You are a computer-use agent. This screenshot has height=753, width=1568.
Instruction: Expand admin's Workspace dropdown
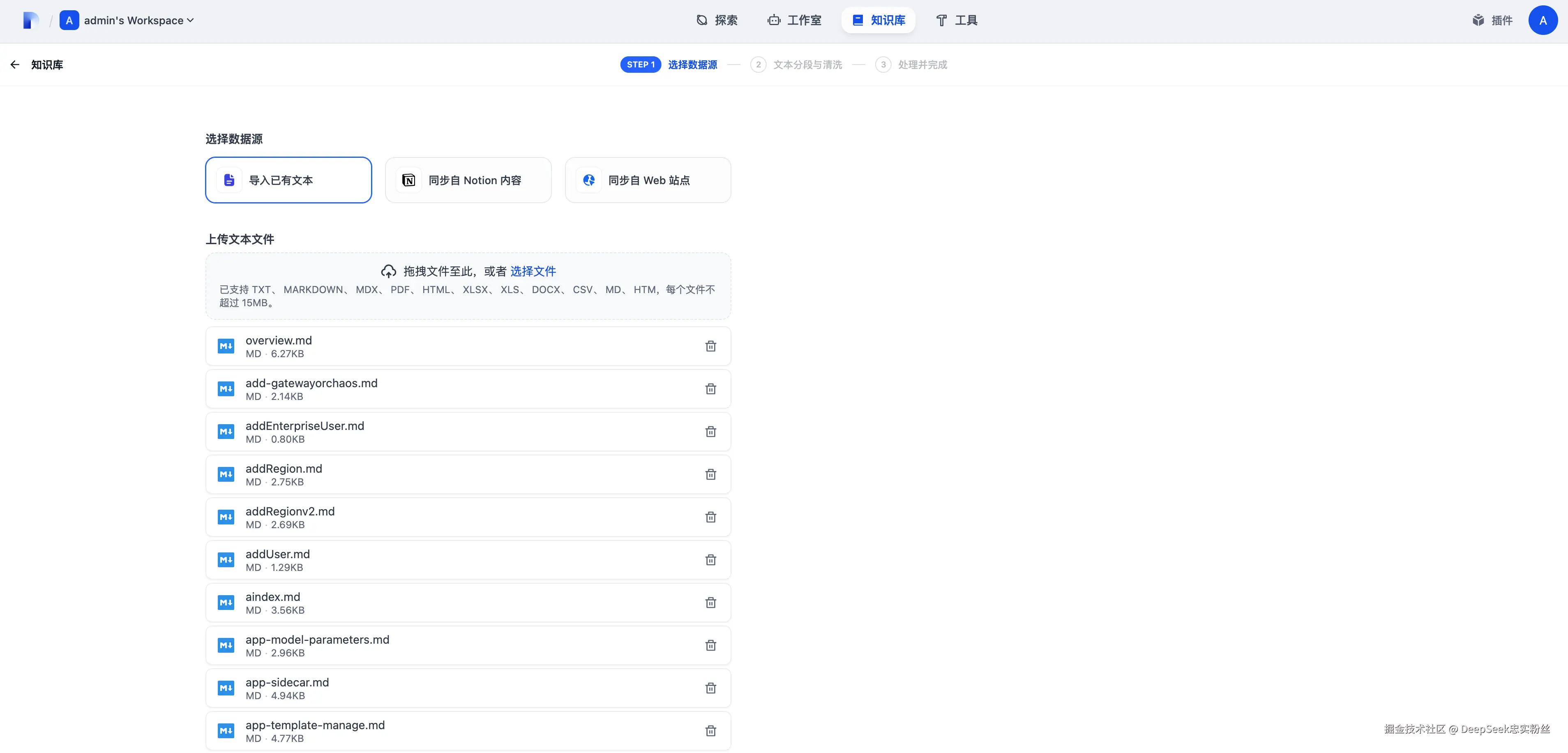[138, 21]
